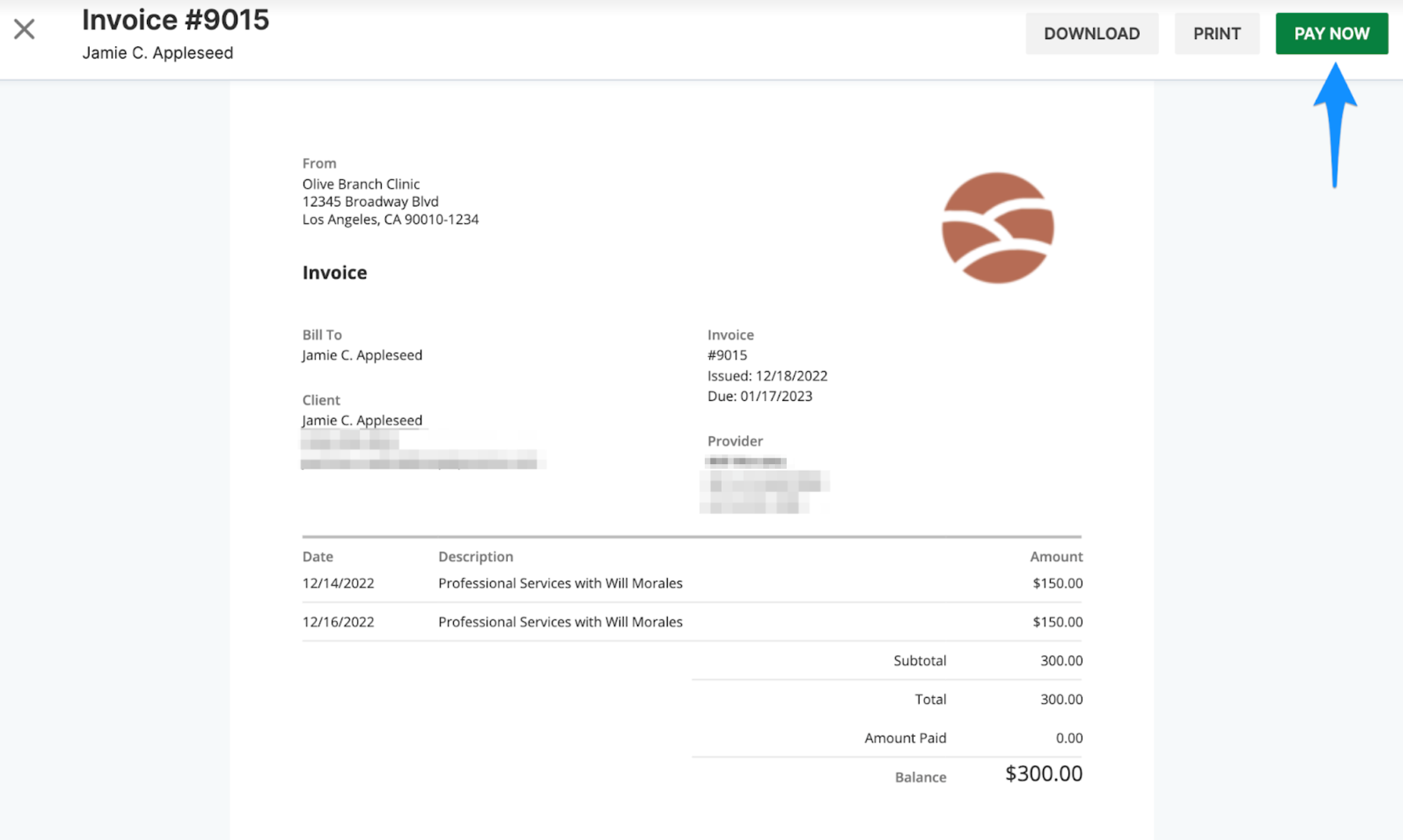
Task: Click the Amount Paid 0.00 value
Action: point(1069,739)
